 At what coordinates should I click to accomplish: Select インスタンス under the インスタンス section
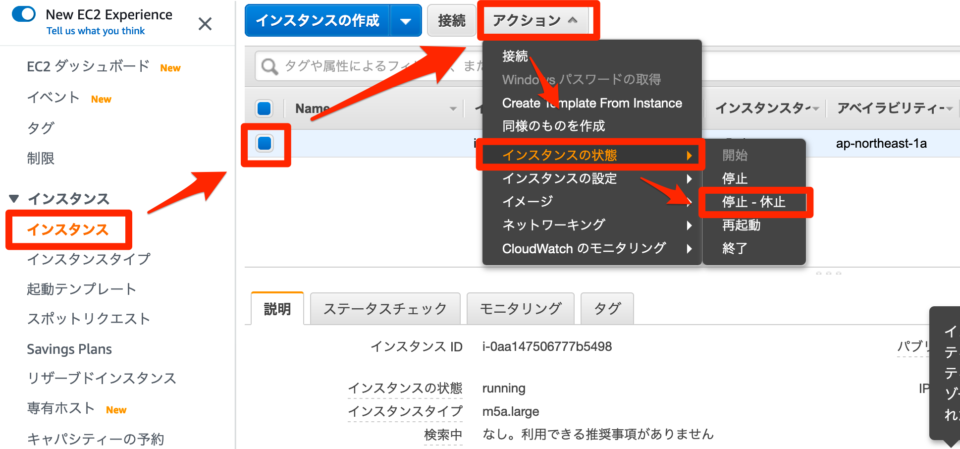tap(67, 230)
